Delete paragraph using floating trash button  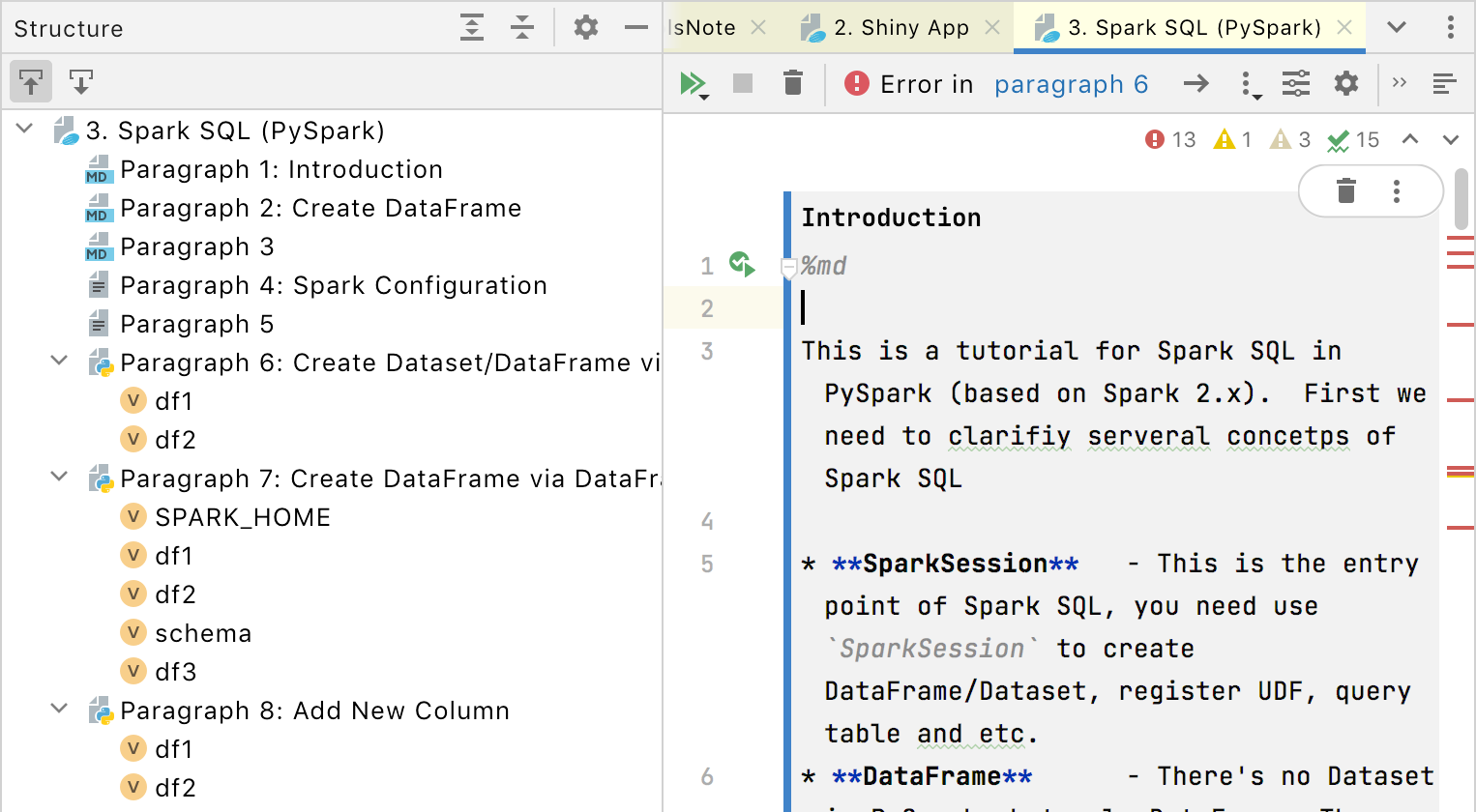coord(1345,191)
